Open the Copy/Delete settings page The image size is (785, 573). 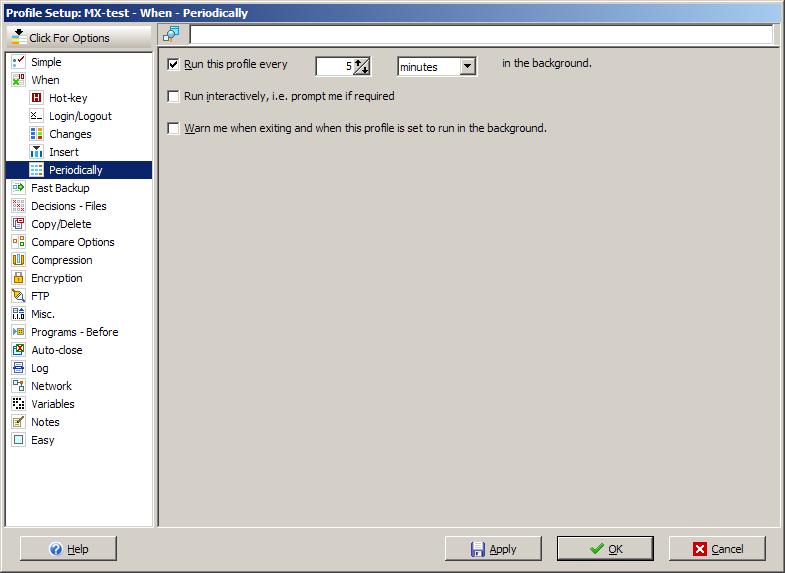[x=61, y=224]
